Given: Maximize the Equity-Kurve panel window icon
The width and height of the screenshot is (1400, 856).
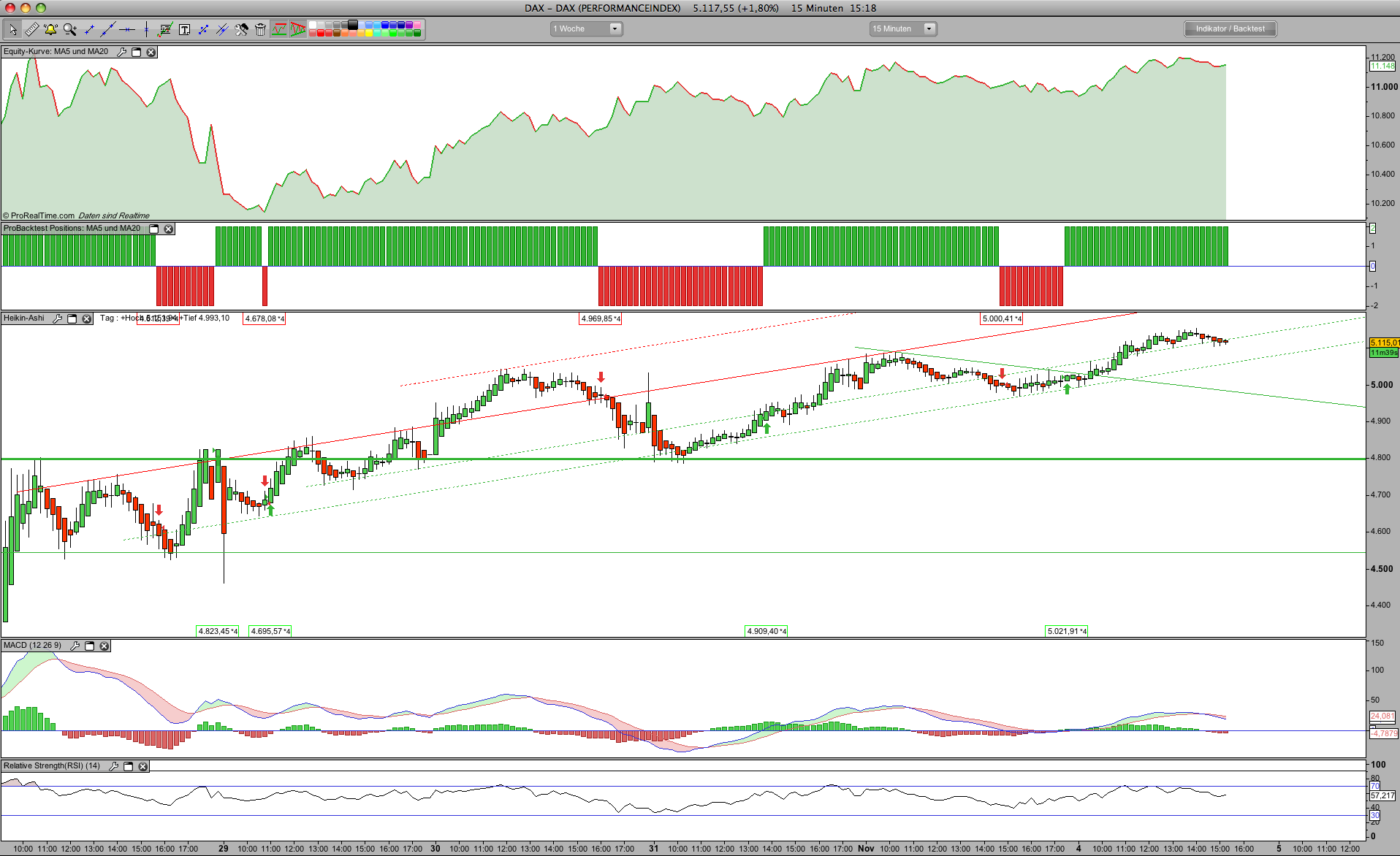Looking at the screenshot, I should coord(137,52).
